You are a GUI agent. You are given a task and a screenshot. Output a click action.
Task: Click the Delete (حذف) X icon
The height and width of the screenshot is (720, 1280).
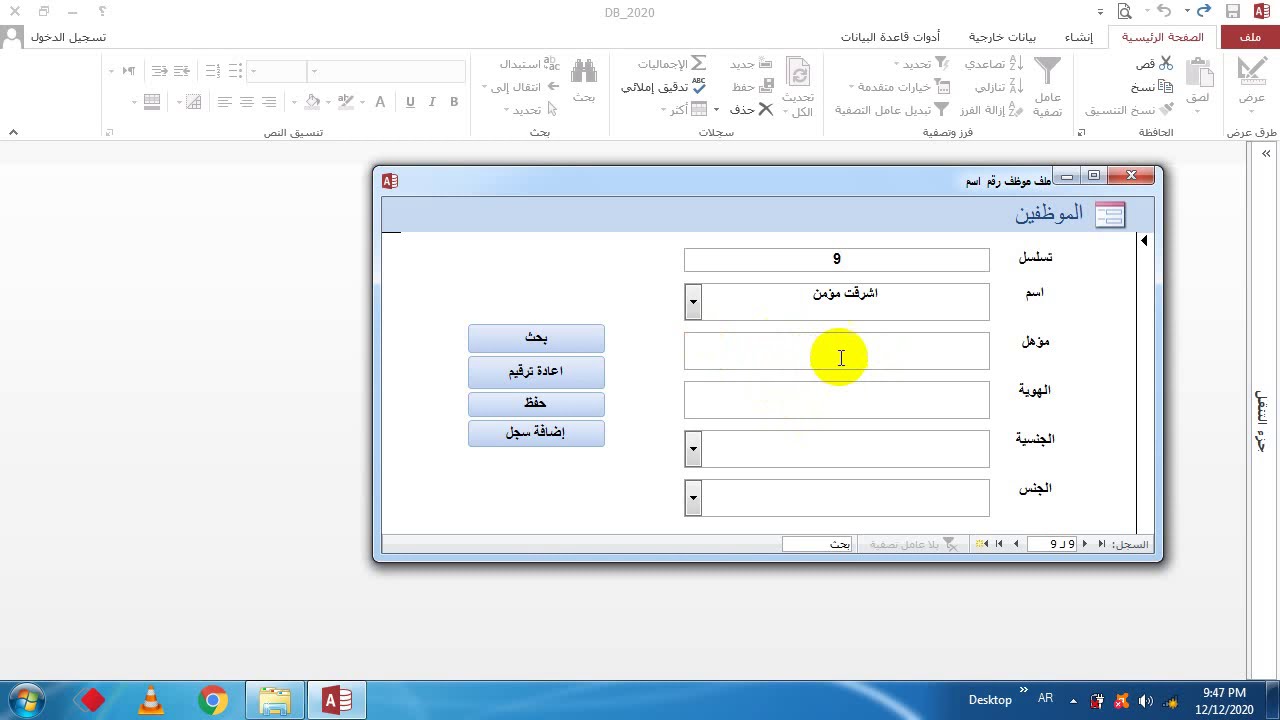pyautogui.click(x=766, y=110)
